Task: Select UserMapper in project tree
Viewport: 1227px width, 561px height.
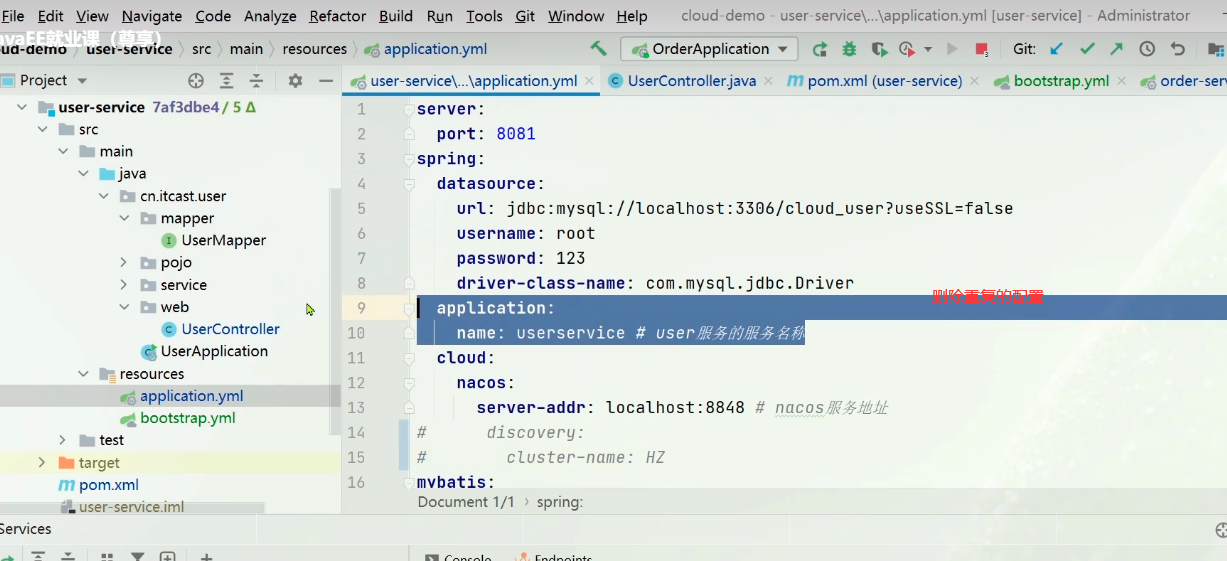Action: (x=213, y=240)
